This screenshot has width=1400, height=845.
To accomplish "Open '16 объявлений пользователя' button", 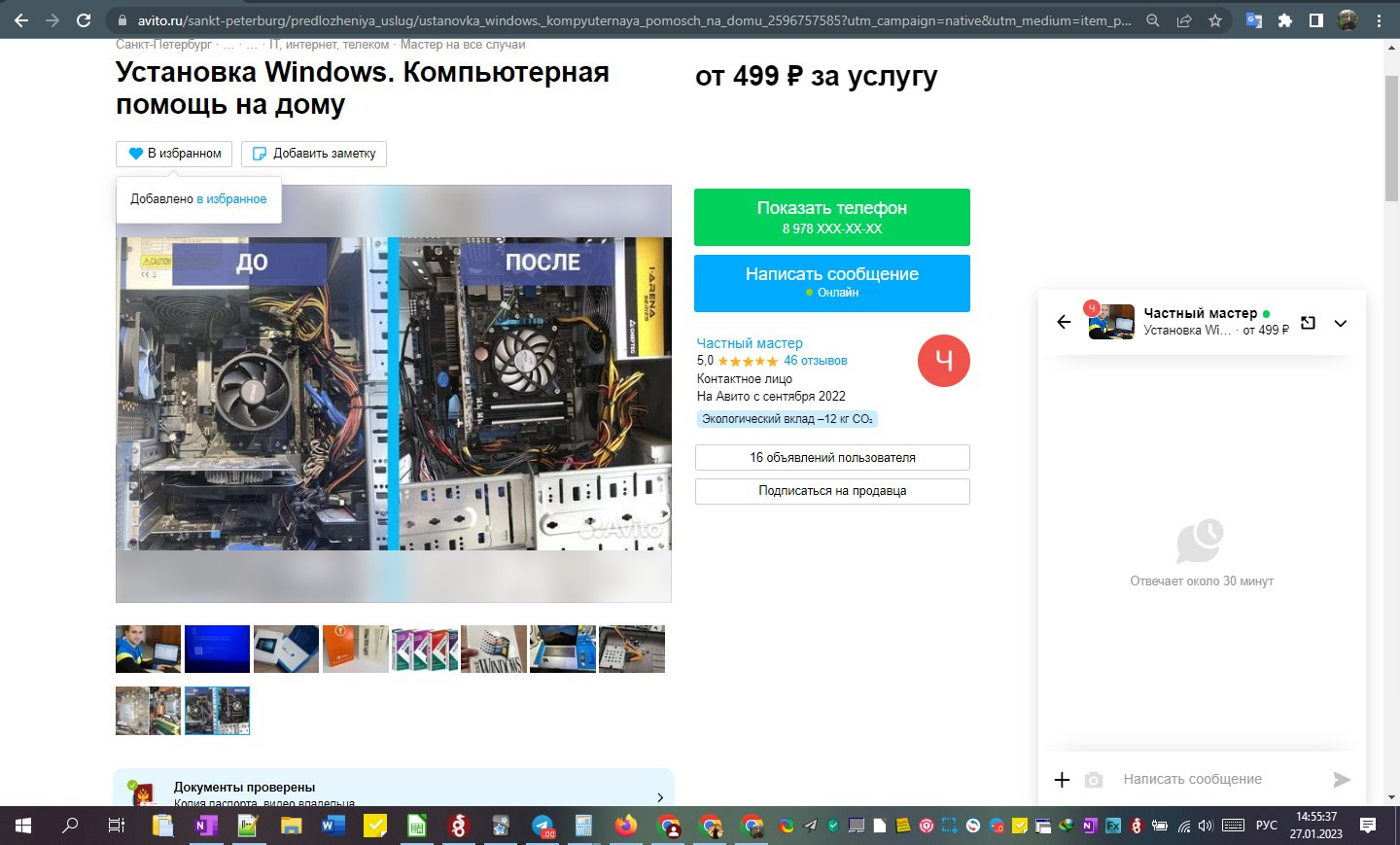I will [x=832, y=458].
